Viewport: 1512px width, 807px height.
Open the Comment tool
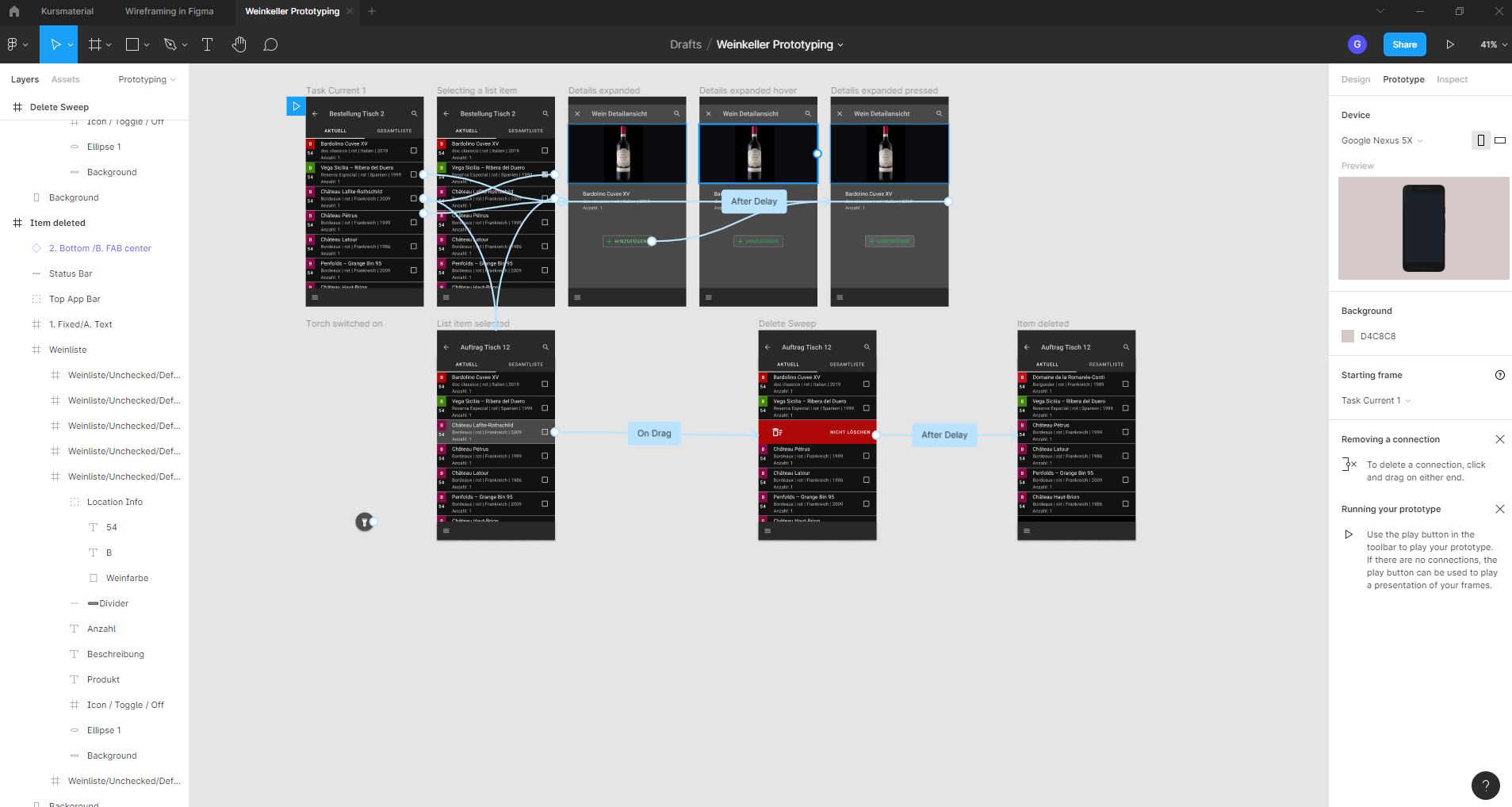pyautogui.click(x=270, y=44)
